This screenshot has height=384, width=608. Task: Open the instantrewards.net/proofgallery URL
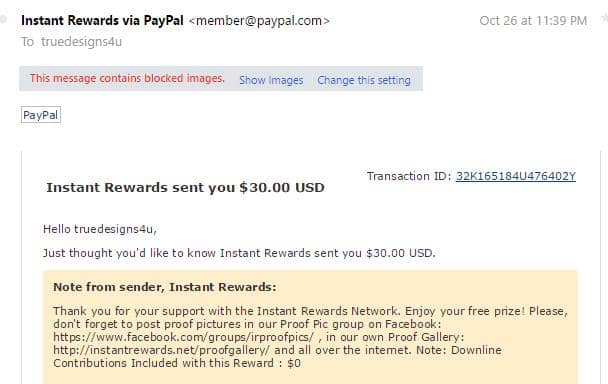tap(161, 350)
